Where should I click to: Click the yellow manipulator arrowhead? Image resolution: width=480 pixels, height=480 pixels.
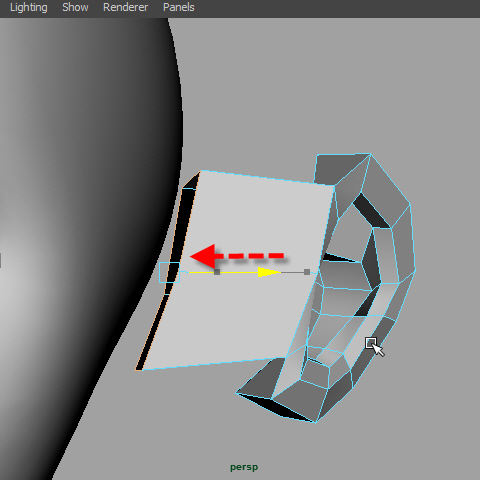(269, 272)
